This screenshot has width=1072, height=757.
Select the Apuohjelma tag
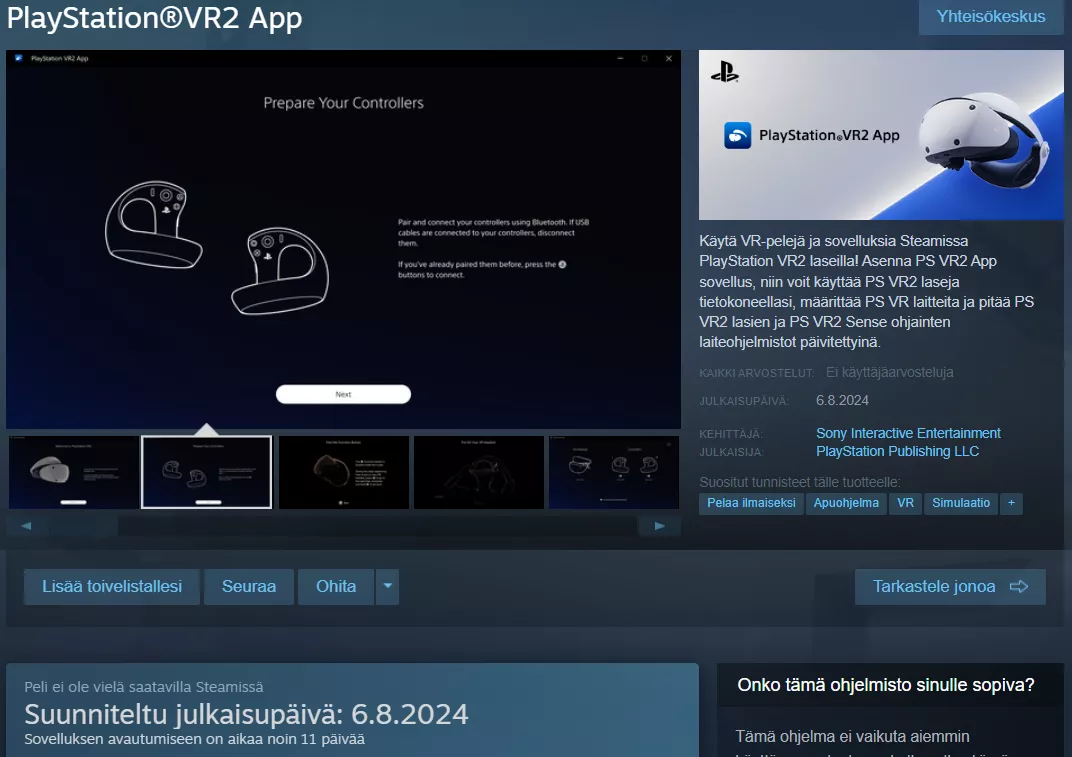tap(846, 503)
